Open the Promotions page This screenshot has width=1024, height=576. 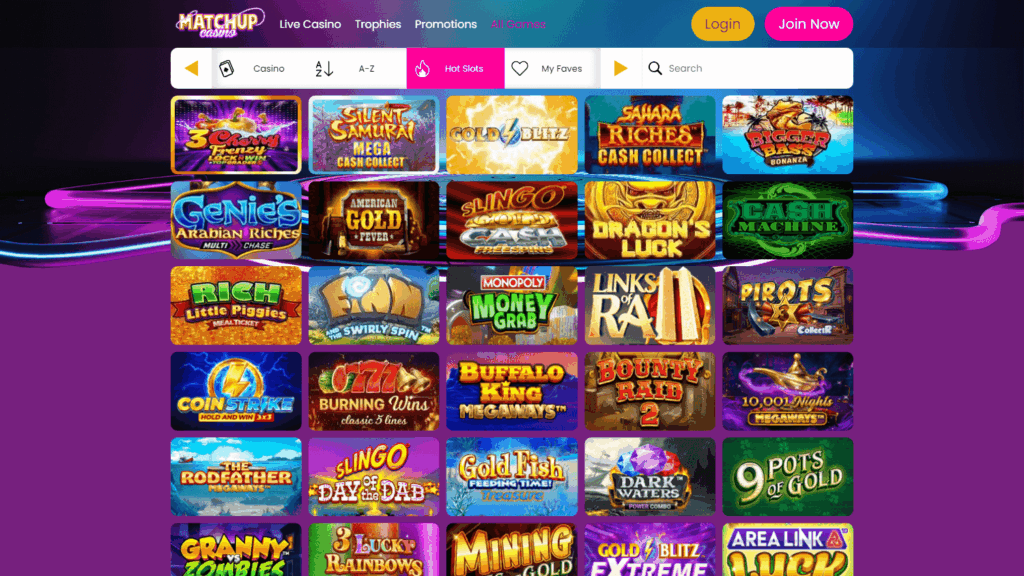pyautogui.click(x=445, y=24)
